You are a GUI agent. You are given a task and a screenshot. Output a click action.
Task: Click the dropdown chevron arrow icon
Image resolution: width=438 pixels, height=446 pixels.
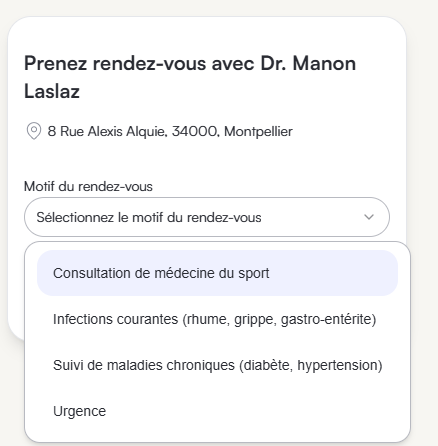[369, 217]
